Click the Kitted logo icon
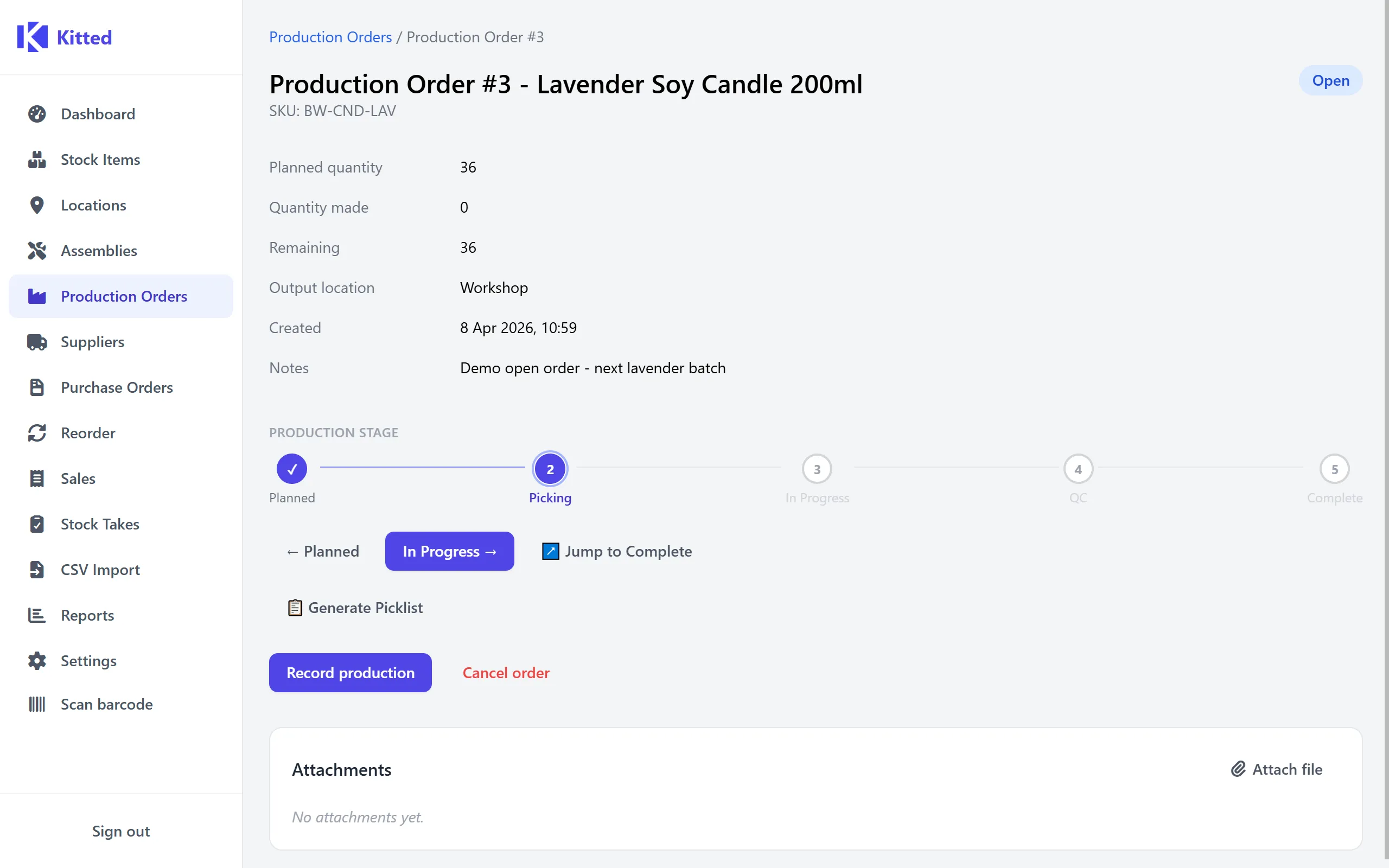 (33, 37)
